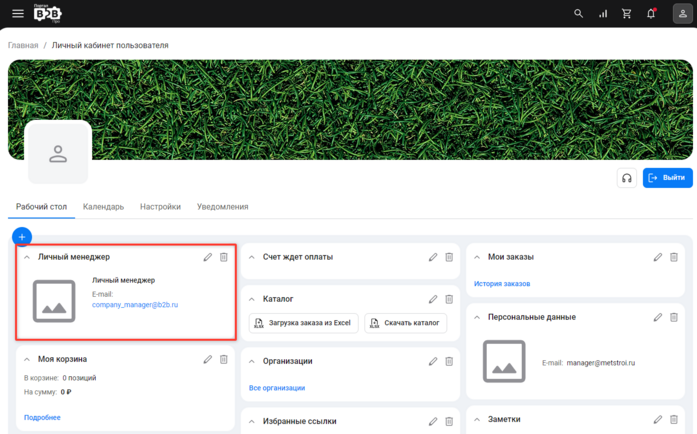Open the hamburger main menu
This screenshot has width=697, height=434.
pyautogui.click(x=18, y=14)
